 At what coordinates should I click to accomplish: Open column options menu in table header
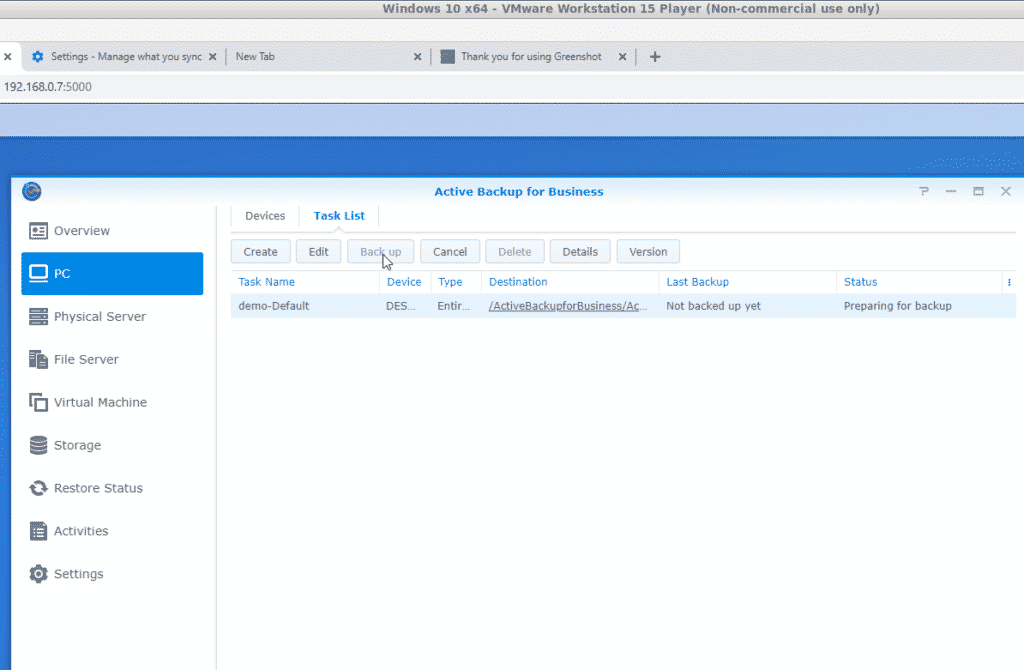(1008, 283)
